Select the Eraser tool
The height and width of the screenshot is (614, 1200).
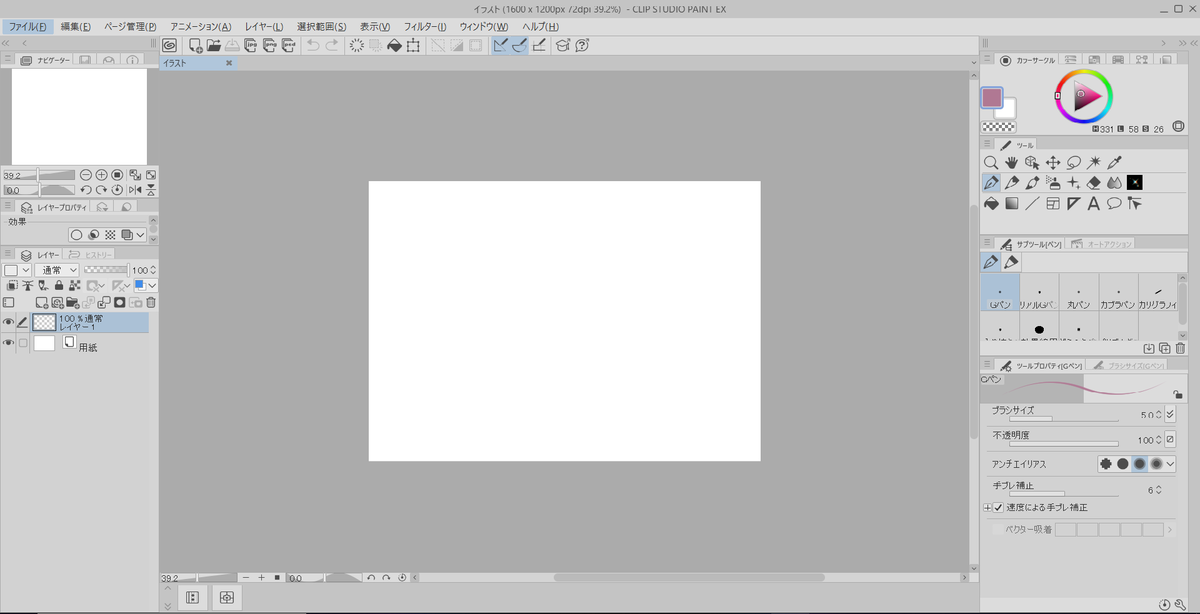point(1094,183)
